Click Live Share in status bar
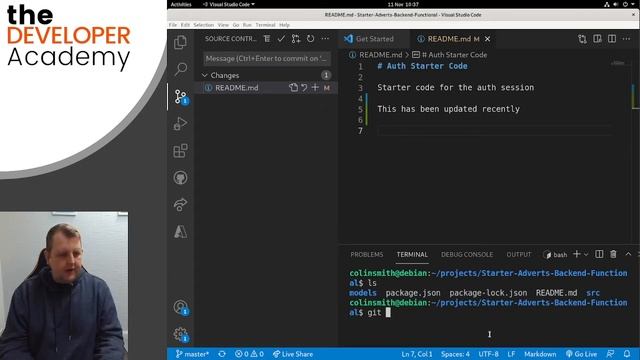The image size is (640, 360). tap(293, 354)
